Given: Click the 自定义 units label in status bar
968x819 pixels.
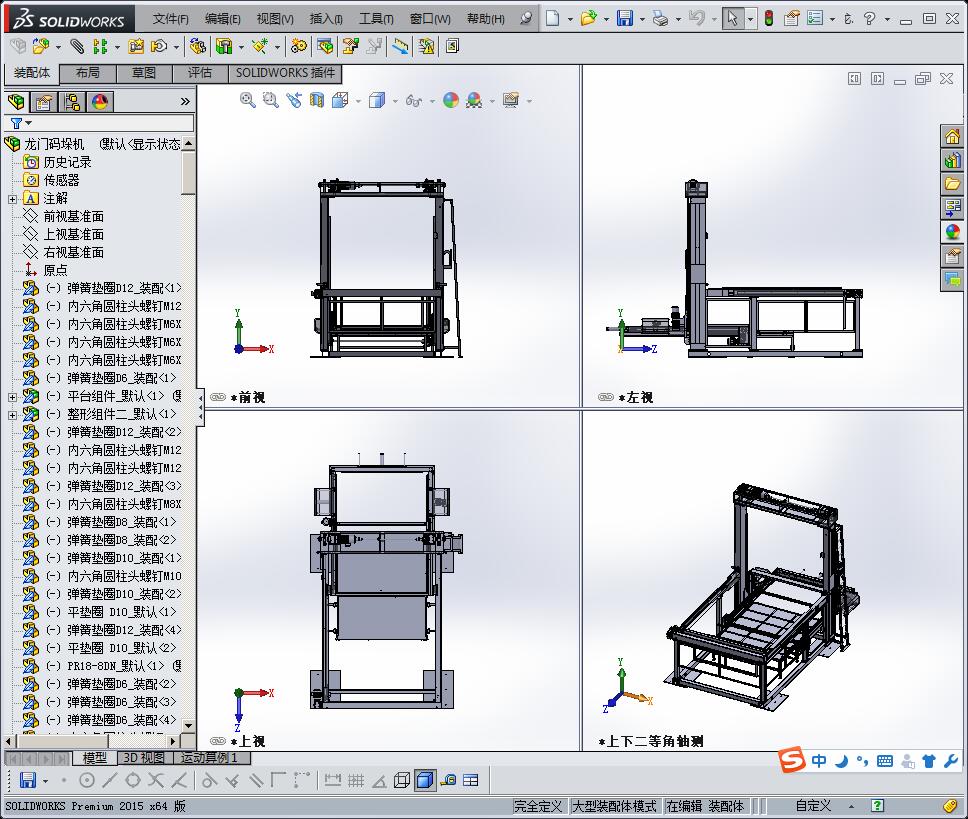Looking at the screenshot, I should pos(813,805).
